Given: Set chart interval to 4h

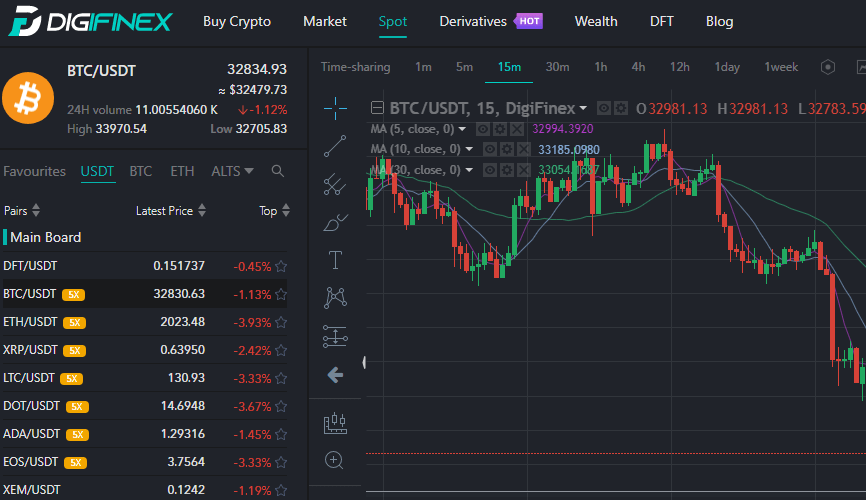Looking at the screenshot, I should tap(638, 67).
